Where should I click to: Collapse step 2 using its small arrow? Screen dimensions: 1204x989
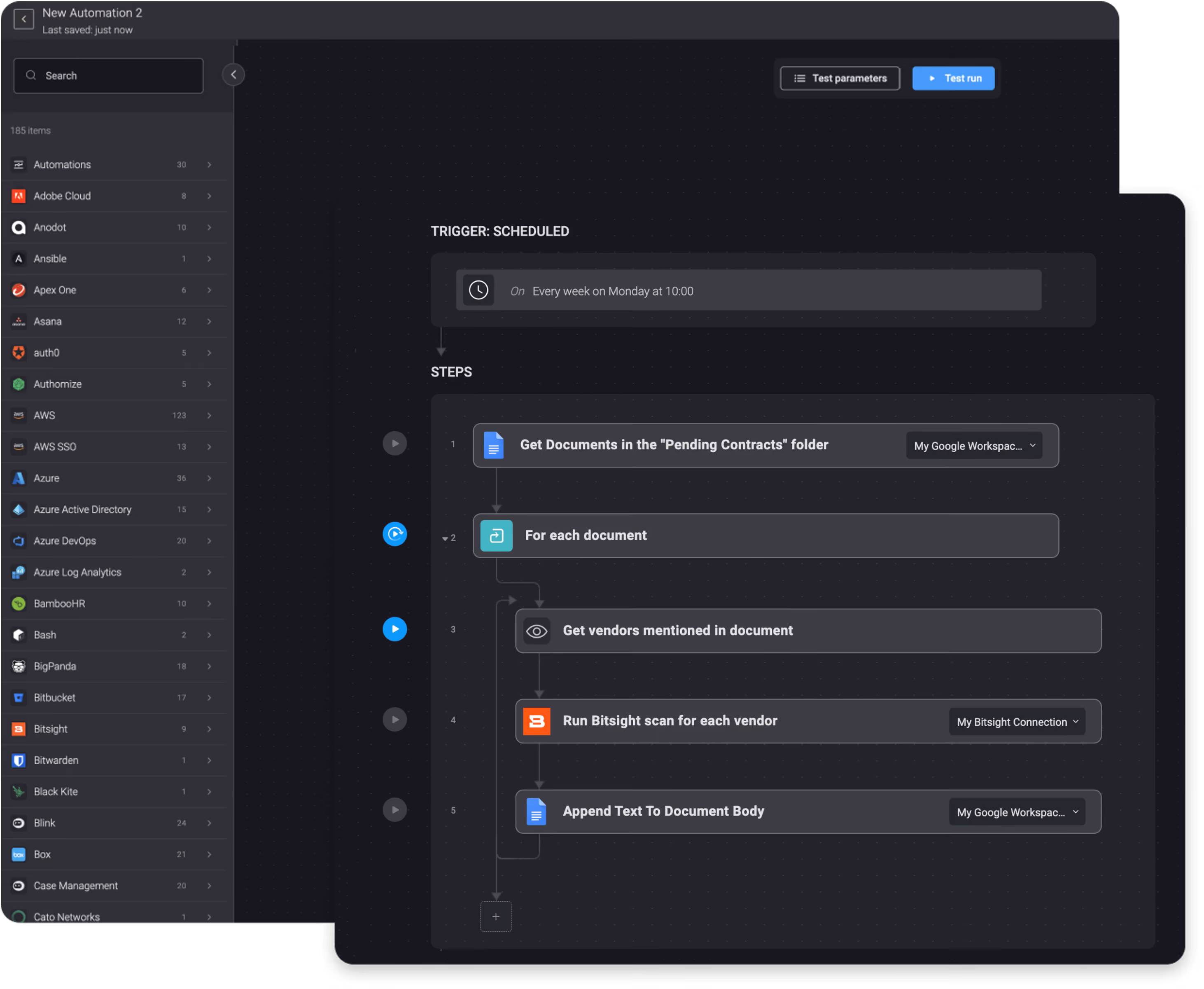click(446, 540)
